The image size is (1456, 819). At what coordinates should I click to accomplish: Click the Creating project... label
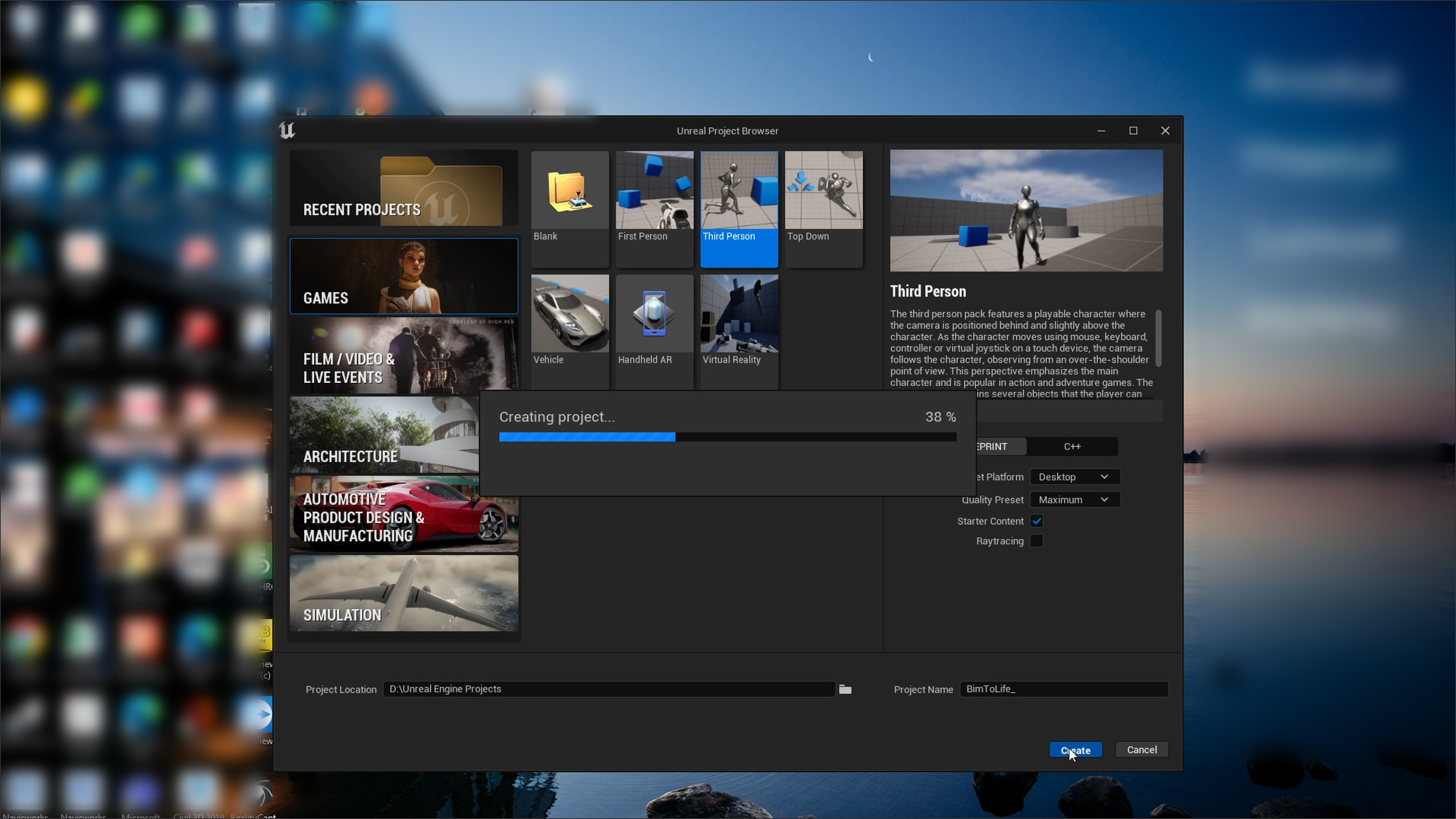point(557,417)
